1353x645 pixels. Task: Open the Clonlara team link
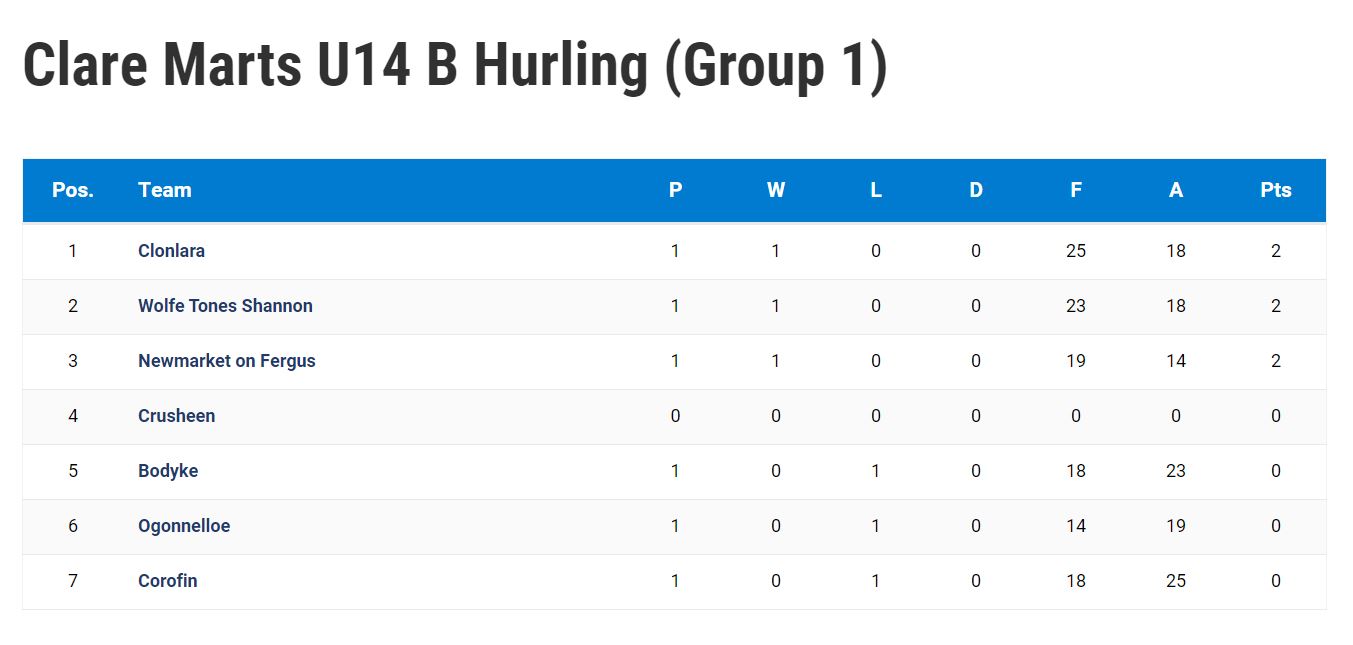(x=171, y=251)
